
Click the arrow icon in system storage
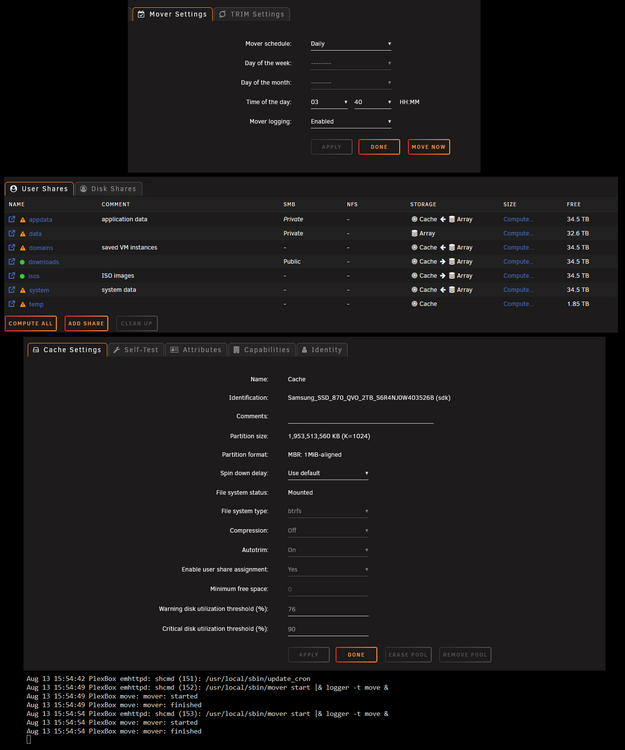443,290
